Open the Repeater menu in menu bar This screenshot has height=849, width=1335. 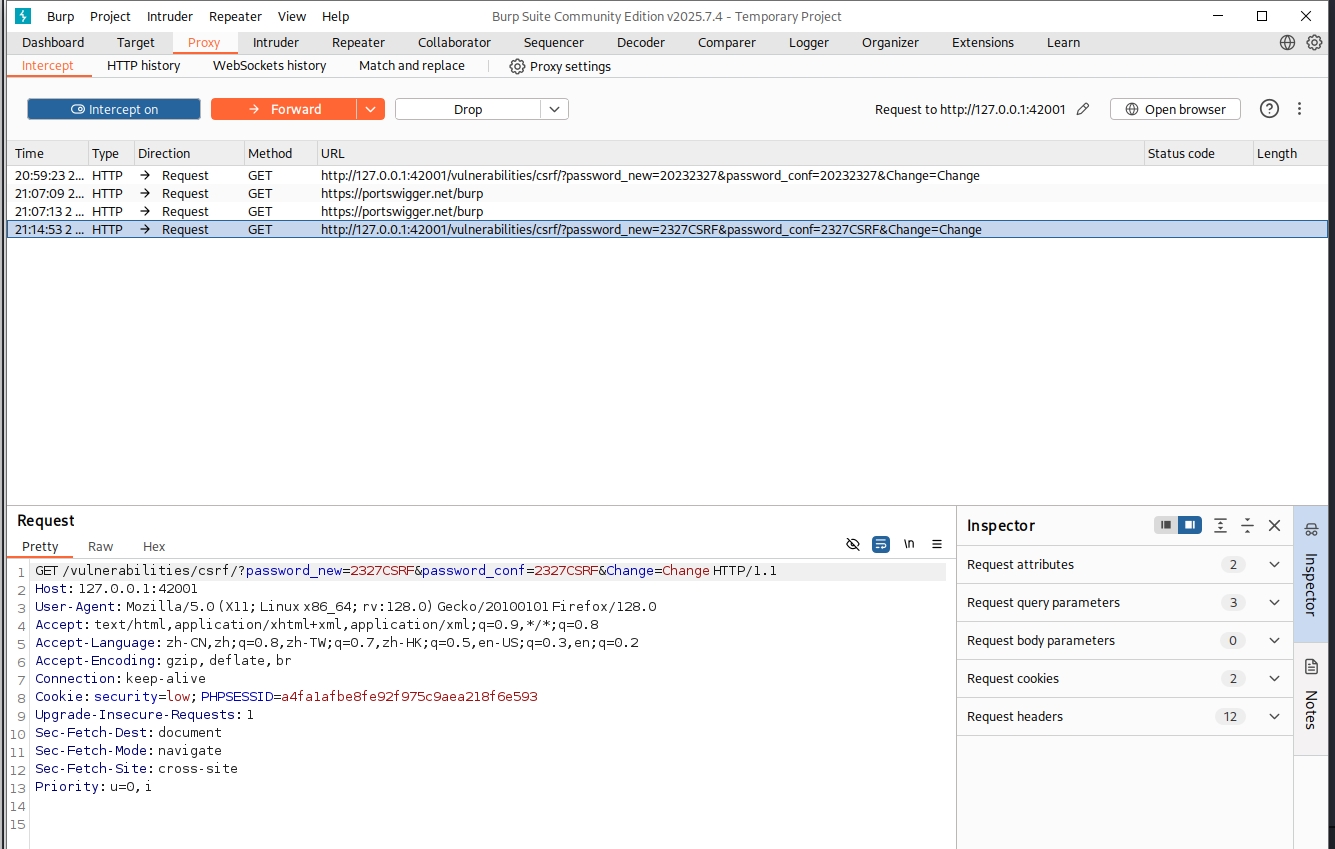235,16
